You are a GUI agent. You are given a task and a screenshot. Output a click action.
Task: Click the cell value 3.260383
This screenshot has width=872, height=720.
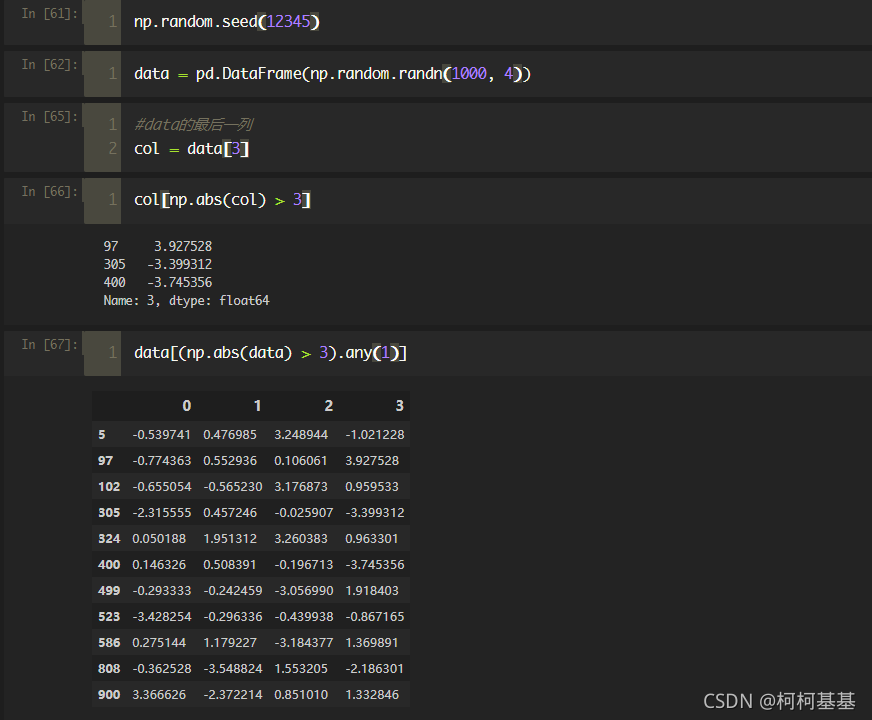pos(301,539)
